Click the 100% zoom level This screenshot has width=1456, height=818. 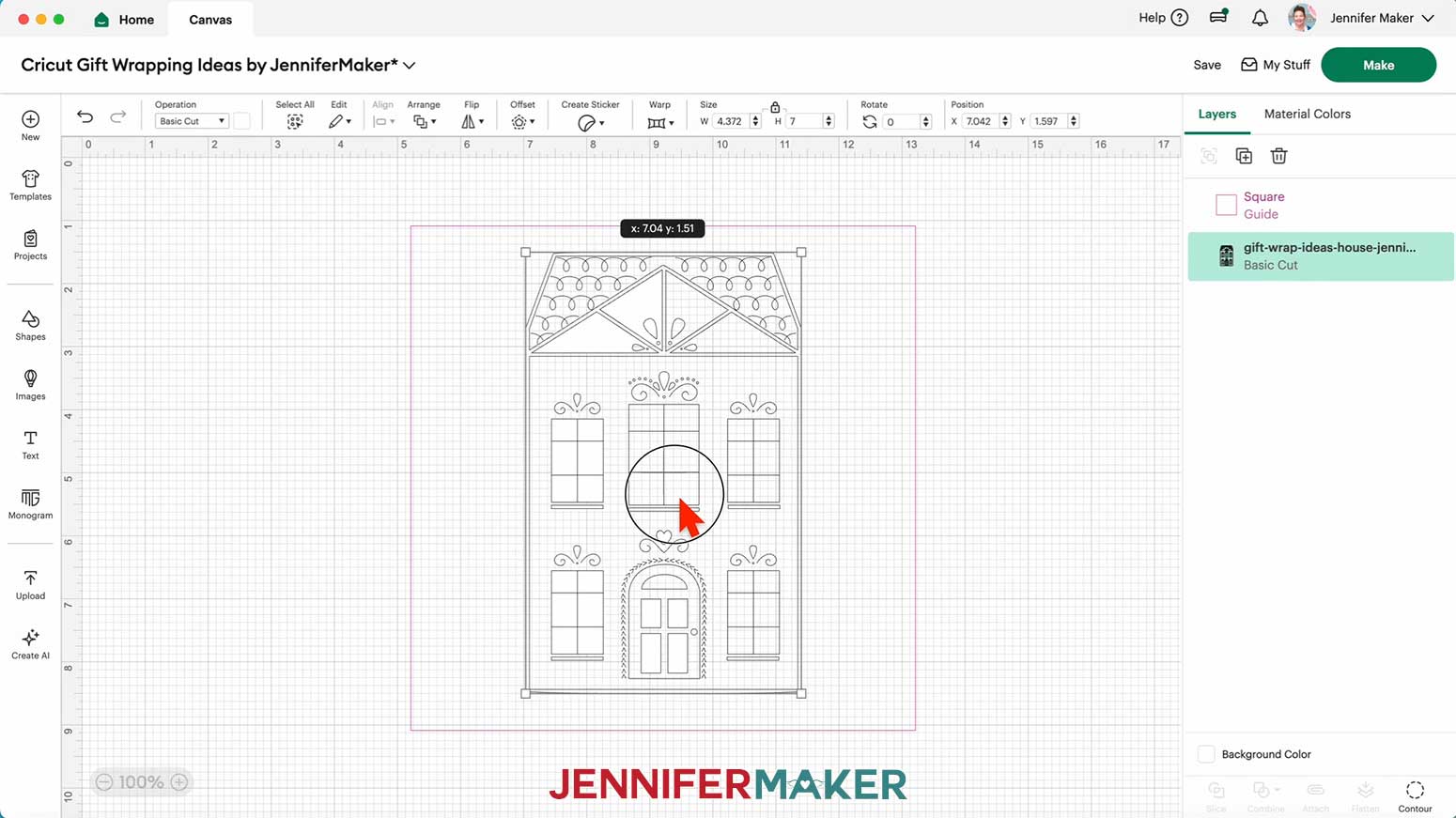click(141, 782)
